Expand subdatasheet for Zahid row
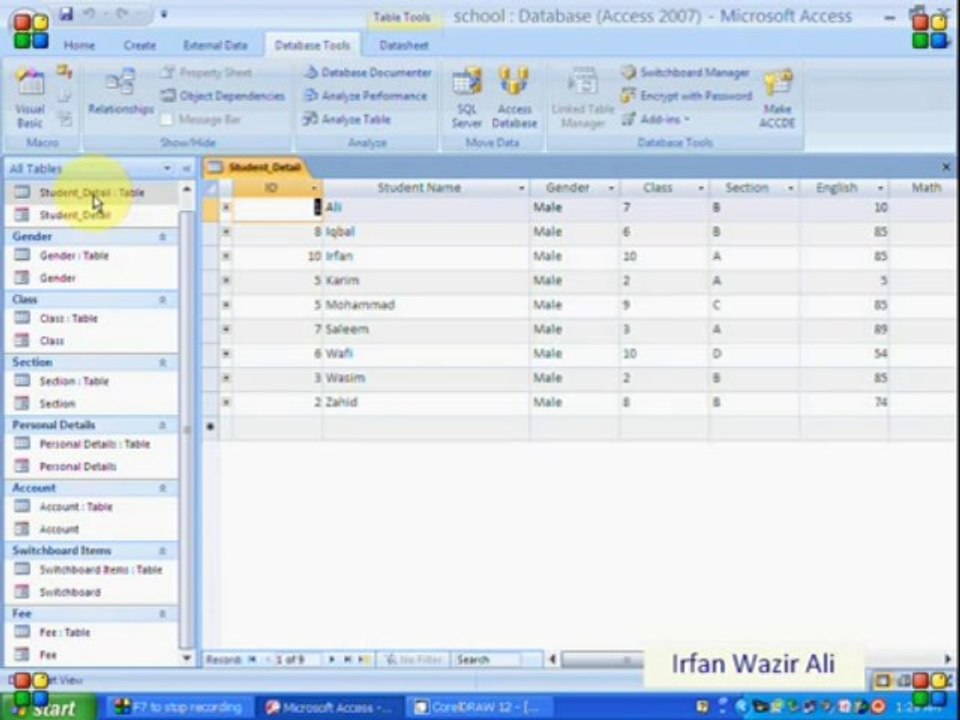 [x=226, y=402]
